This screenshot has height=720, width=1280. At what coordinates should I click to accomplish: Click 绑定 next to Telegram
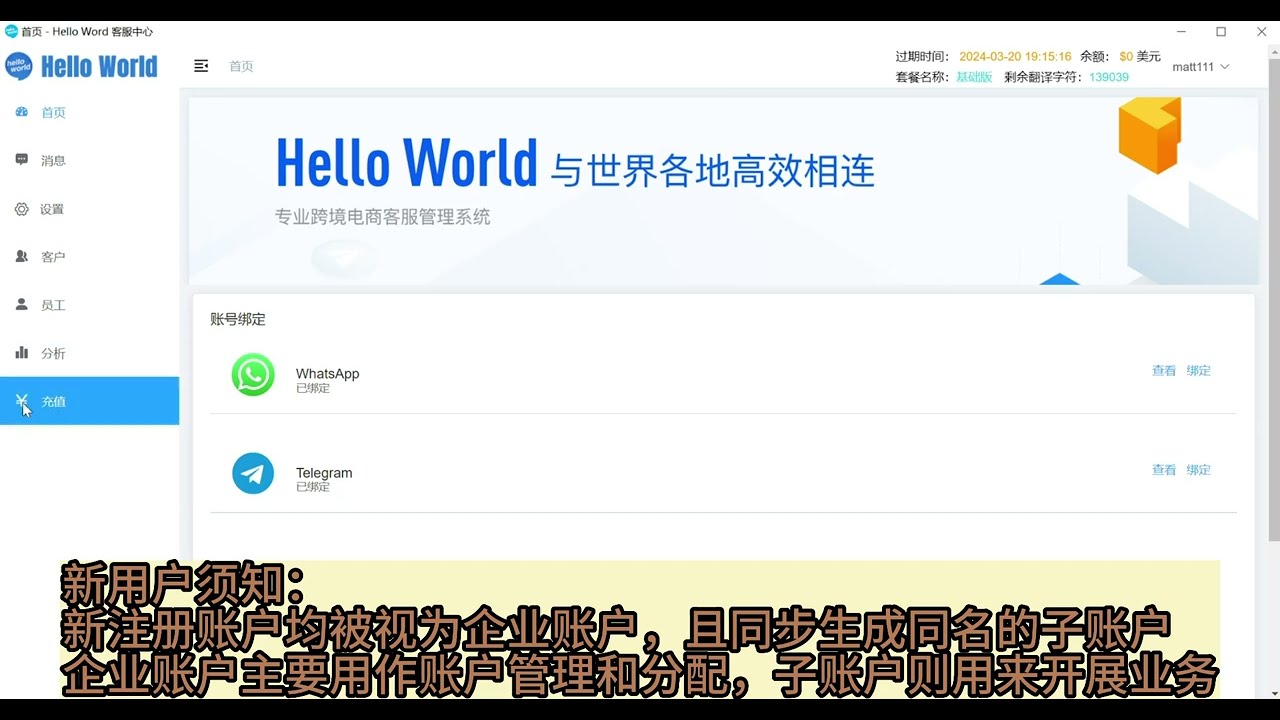pyautogui.click(x=1198, y=469)
